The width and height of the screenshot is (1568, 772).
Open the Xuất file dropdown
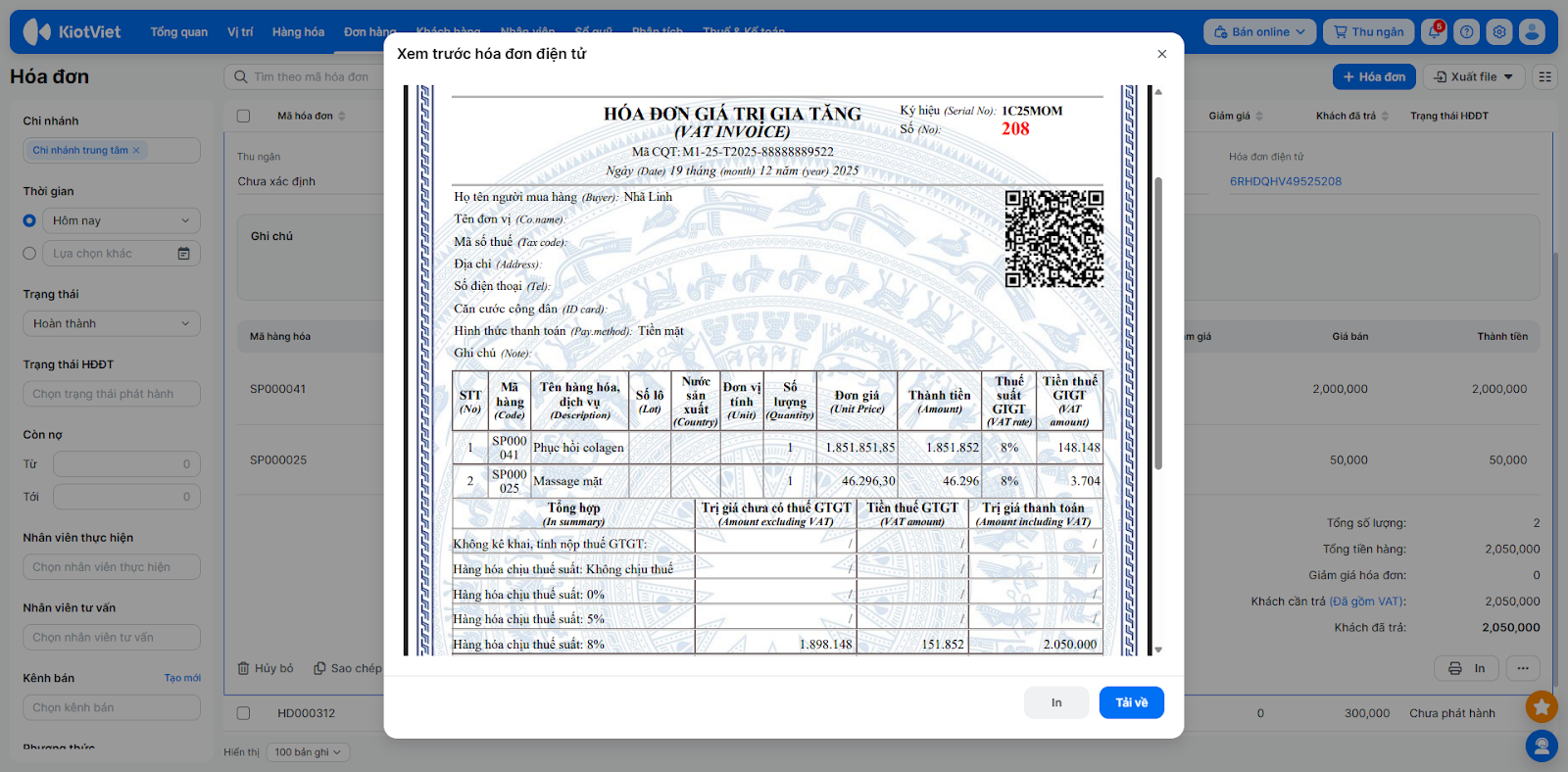pos(1474,76)
